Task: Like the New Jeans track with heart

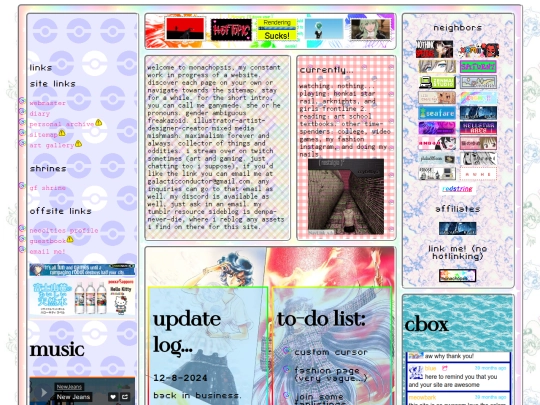Action: click(113, 397)
